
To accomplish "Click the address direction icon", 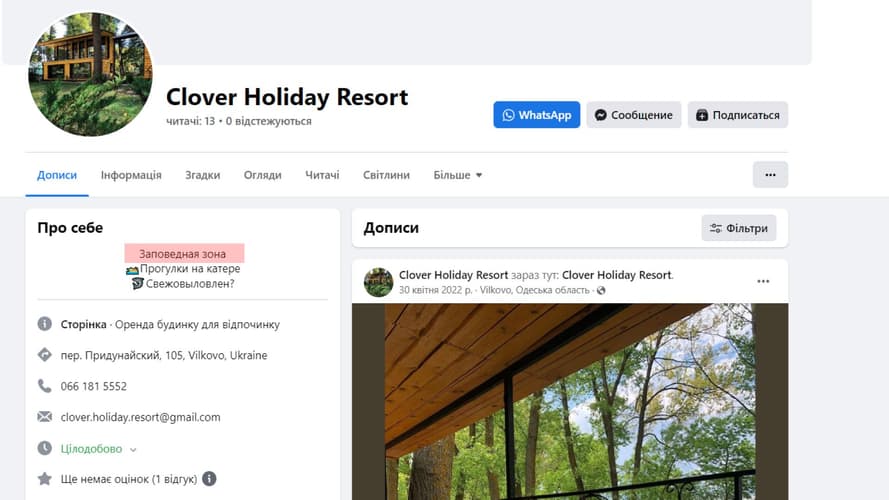I will (x=44, y=355).
